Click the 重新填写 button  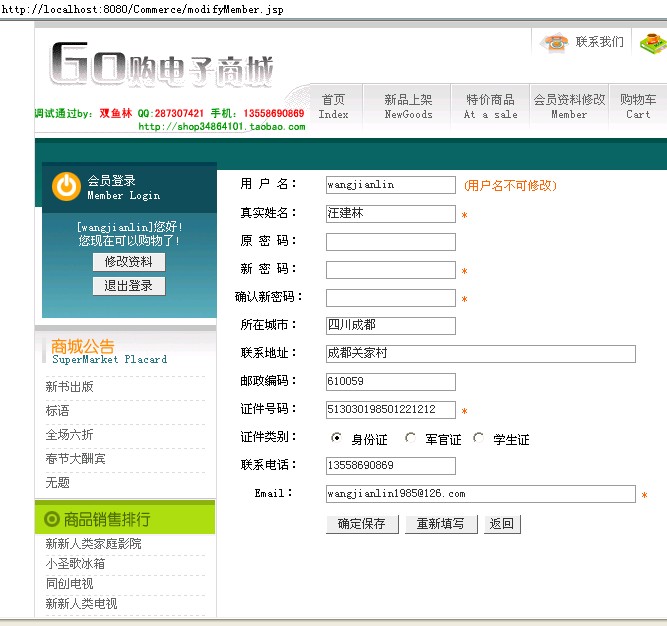[441, 524]
